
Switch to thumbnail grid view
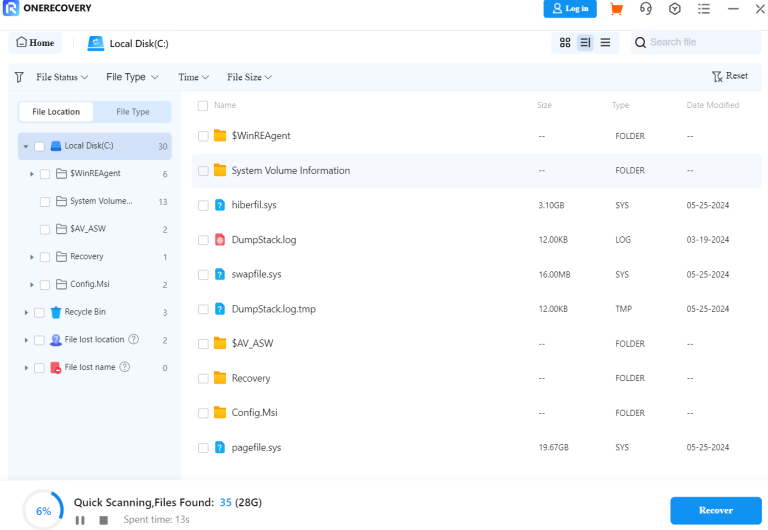pyautogui.click(x=565, y=43)
